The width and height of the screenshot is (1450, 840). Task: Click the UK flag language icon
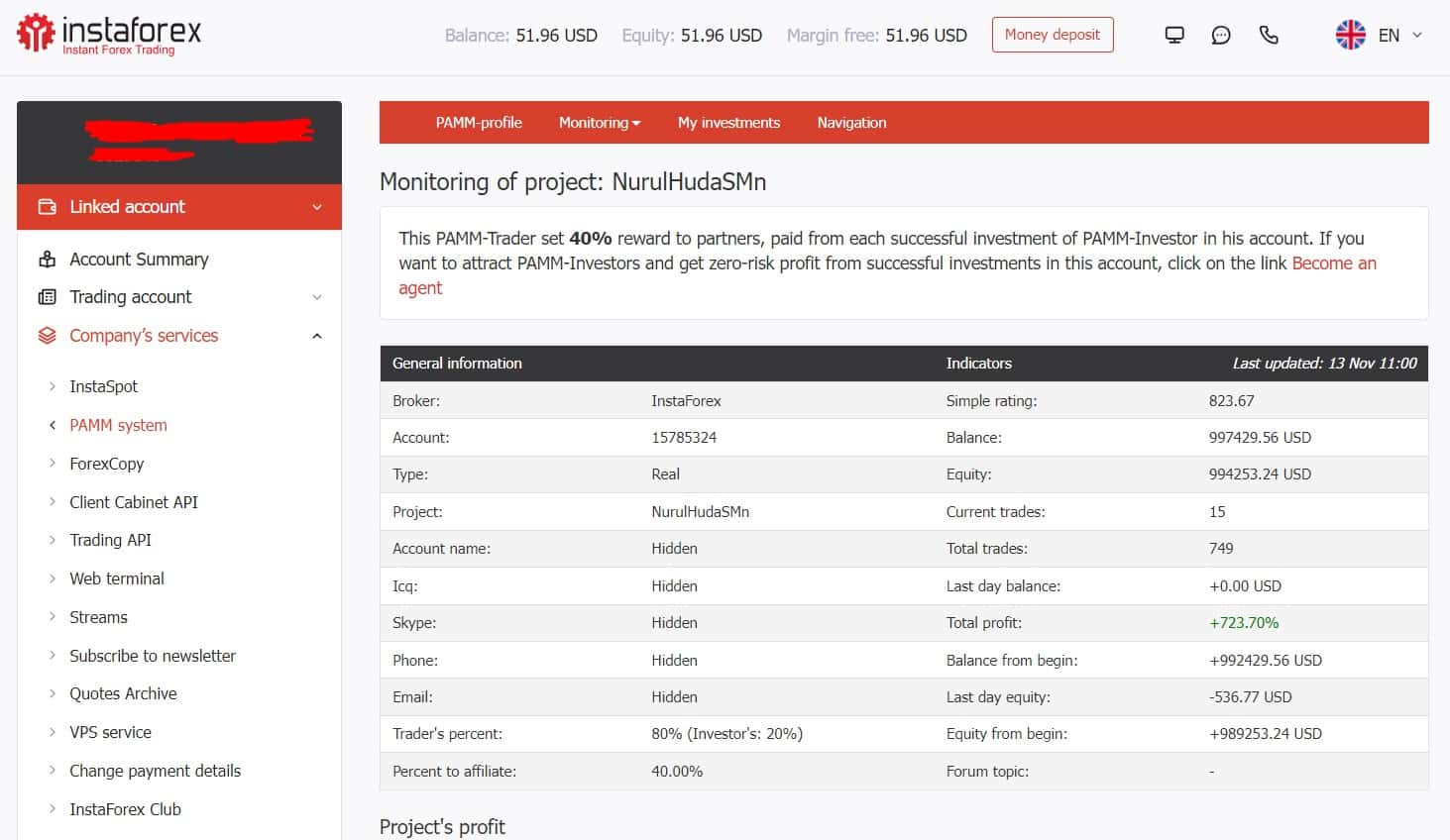(1350, 35)
